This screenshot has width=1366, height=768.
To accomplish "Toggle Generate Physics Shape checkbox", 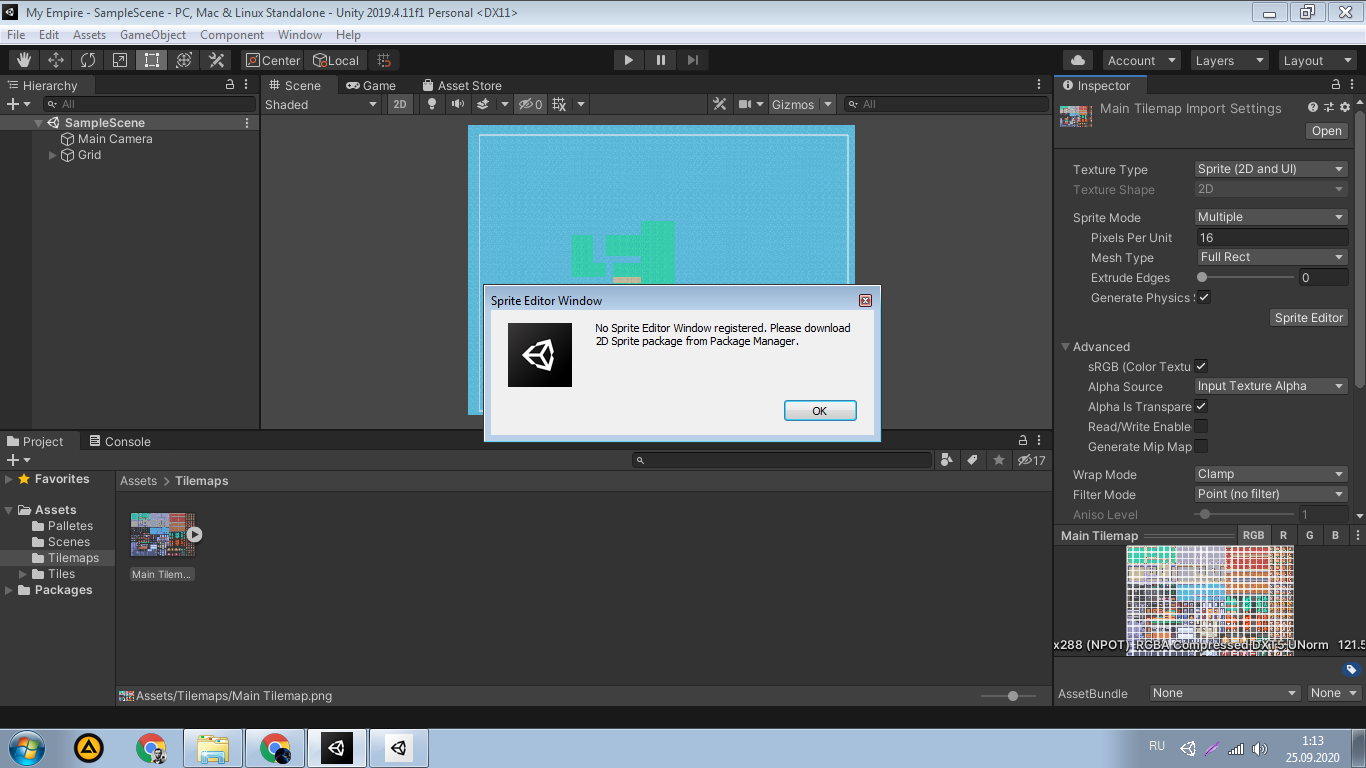I will (x=1204, y=297).
